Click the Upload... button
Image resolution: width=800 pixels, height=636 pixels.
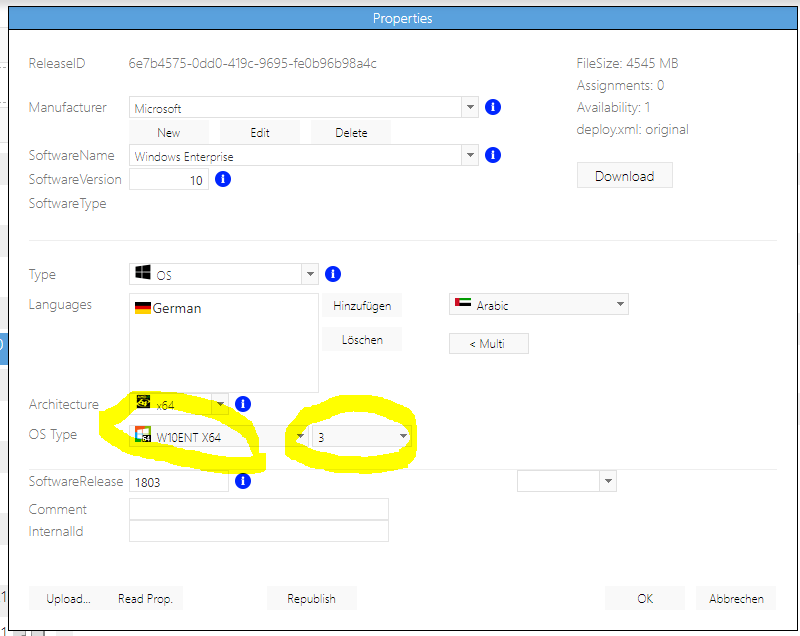coord(68,598)
